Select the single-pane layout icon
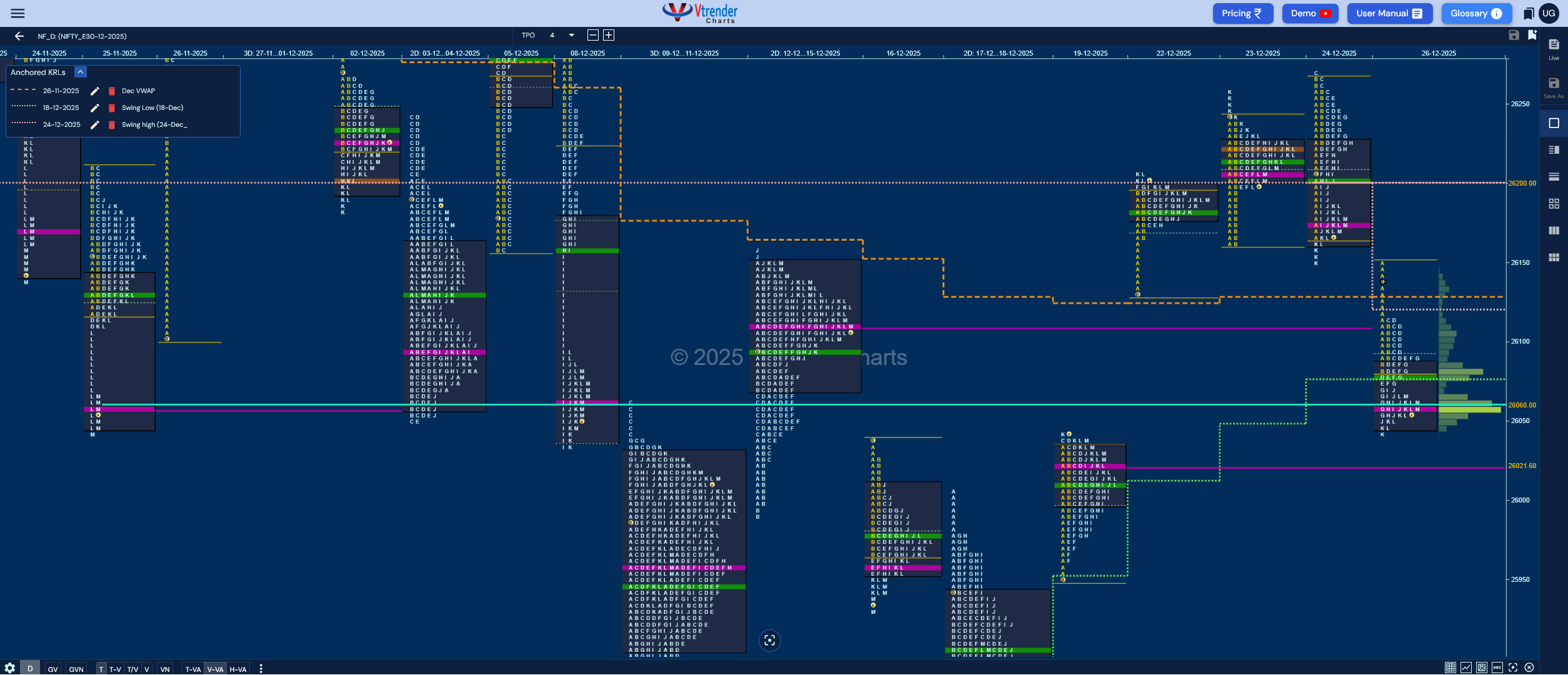The height and width of the screenshot is (675, 1568). [x=1554, y=123]
